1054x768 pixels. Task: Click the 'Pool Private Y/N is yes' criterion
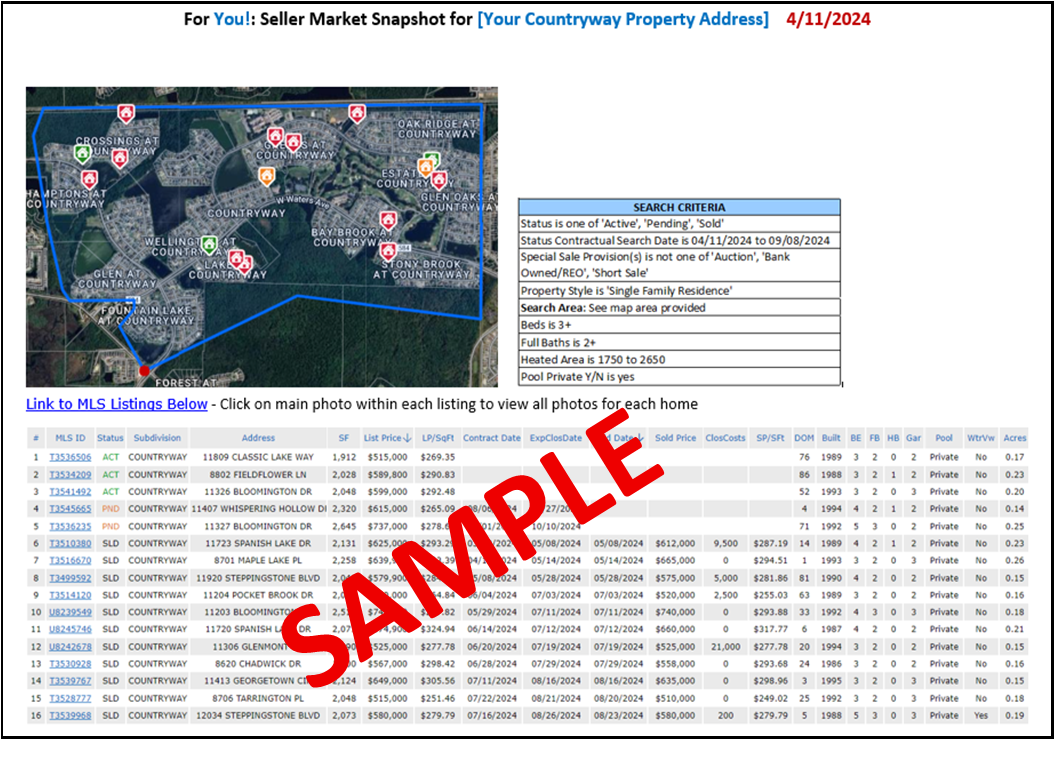(679, 377)
